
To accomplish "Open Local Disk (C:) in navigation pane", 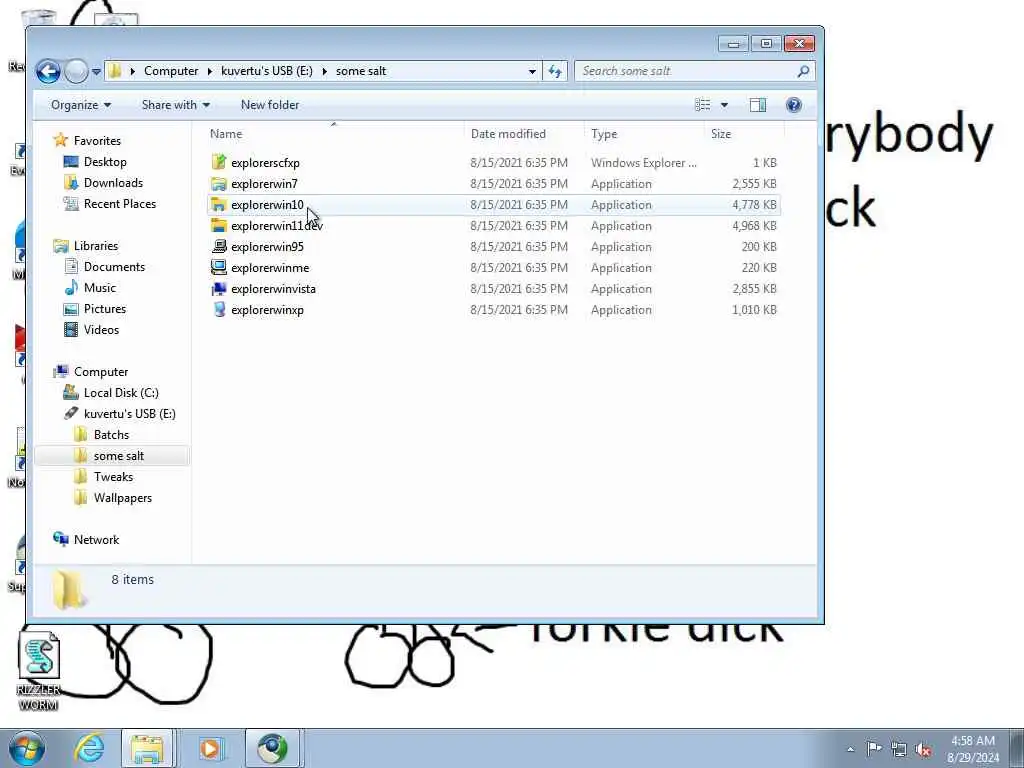I will tap(121, 392).
